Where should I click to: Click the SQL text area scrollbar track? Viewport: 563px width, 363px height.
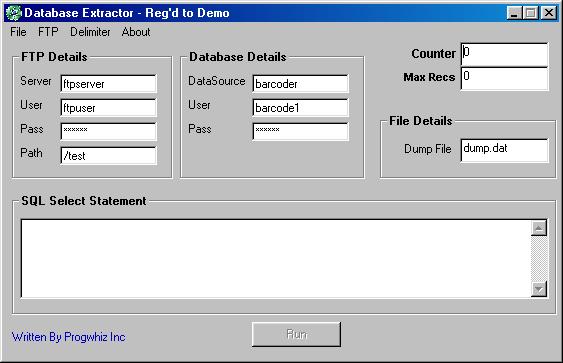pos(539,259)
